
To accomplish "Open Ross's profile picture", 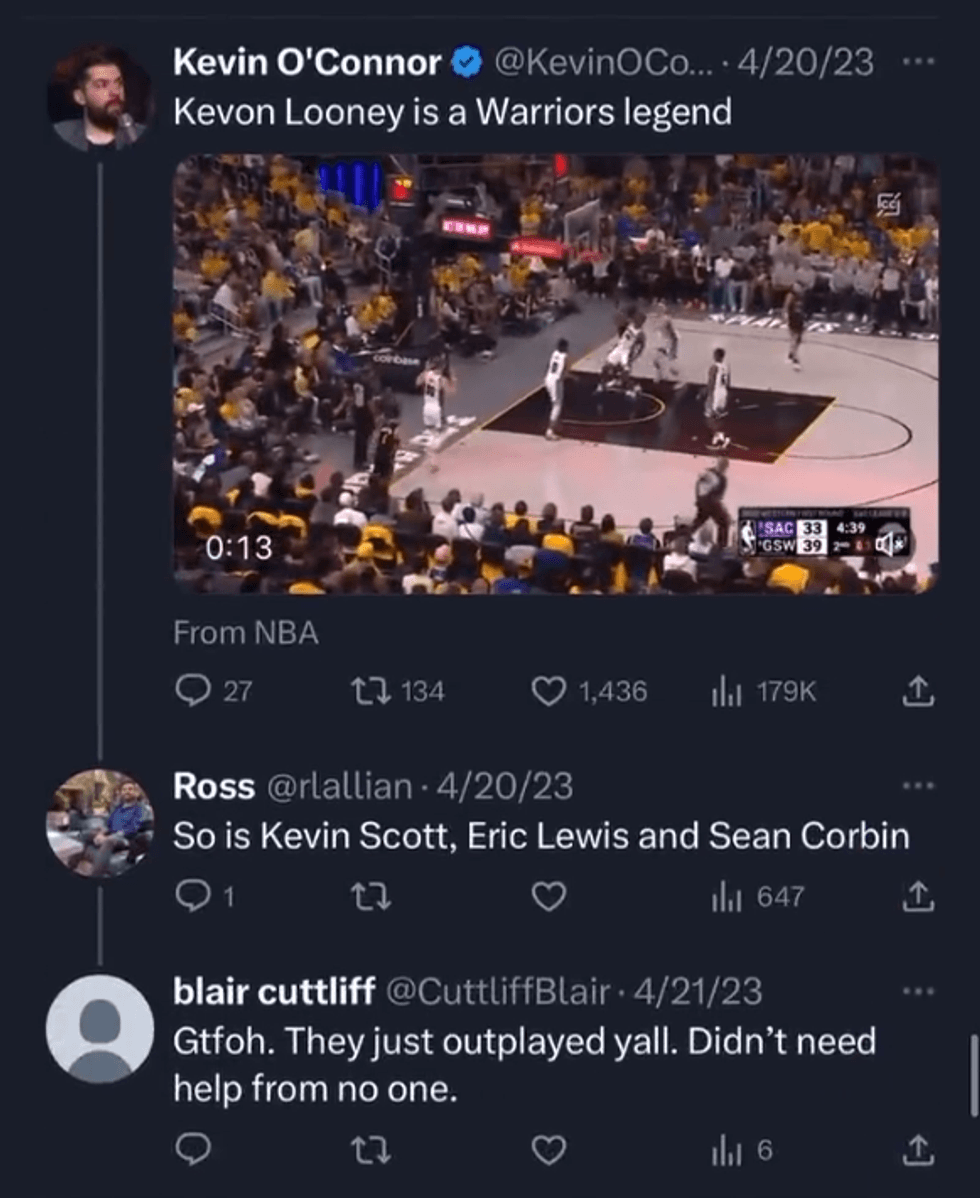I will (x=100, y=823).
